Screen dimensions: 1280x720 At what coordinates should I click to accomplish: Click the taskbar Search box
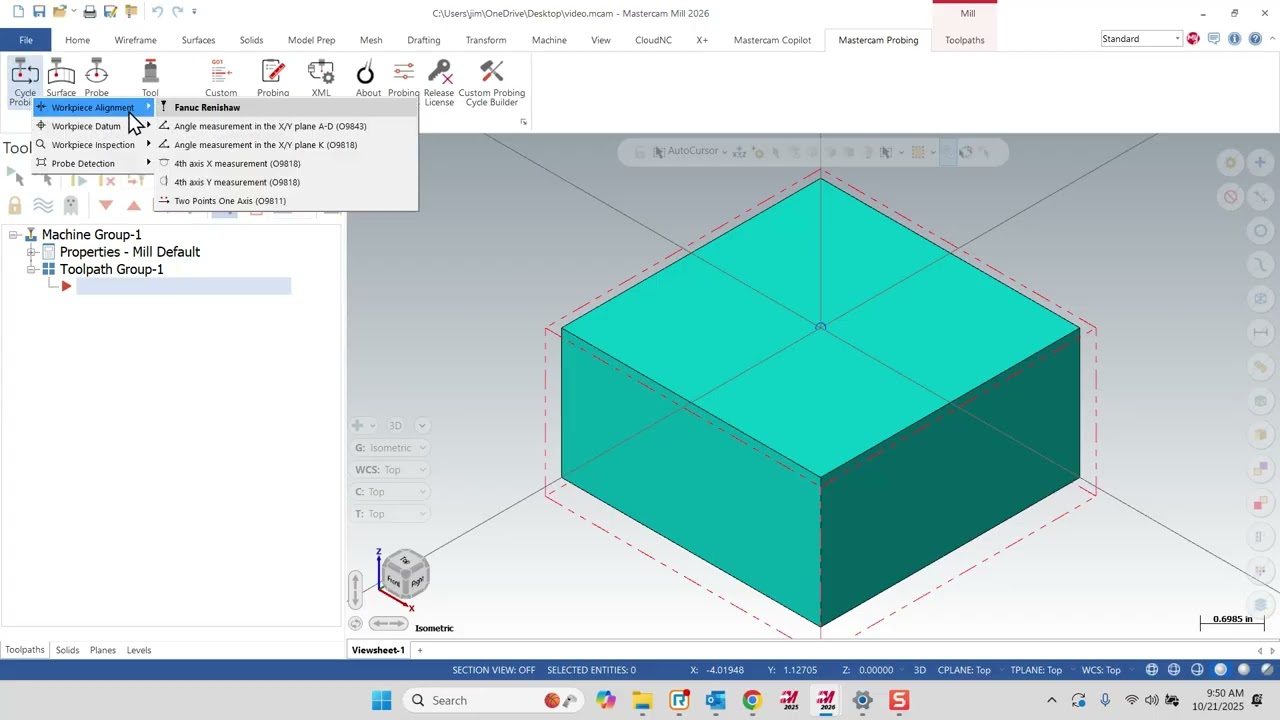495,700
